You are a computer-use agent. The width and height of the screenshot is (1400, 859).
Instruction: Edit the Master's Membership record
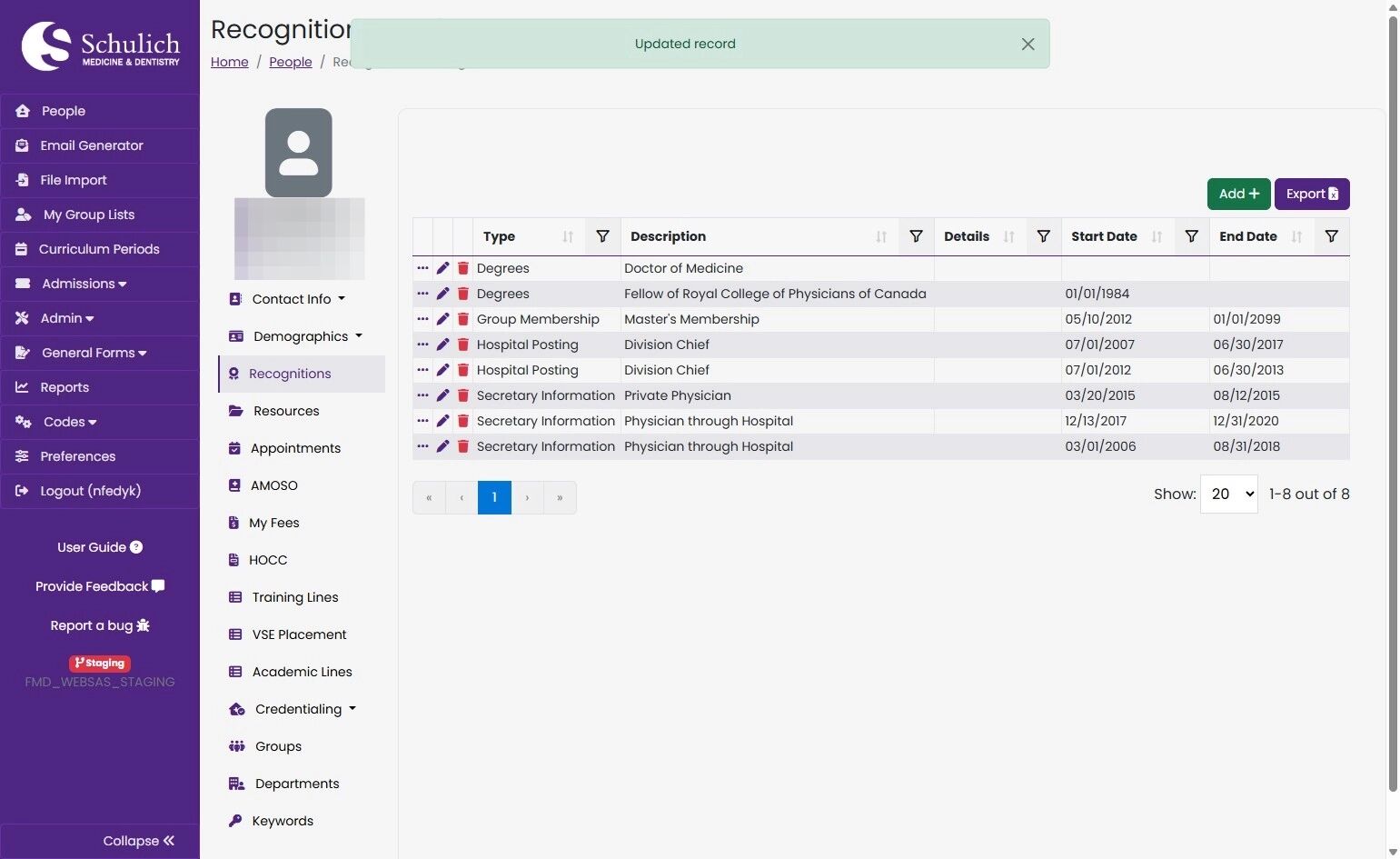pos(442,319)
